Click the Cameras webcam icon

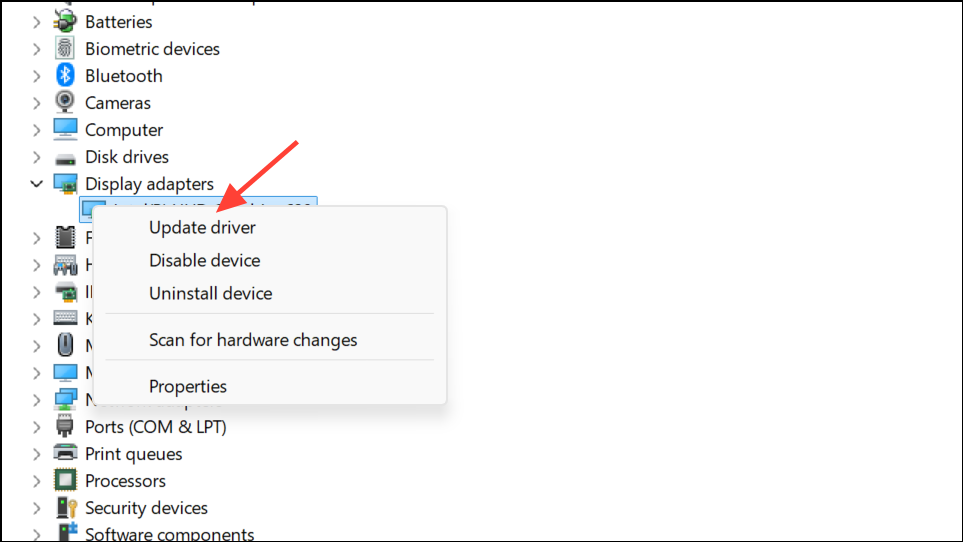pyautogui.click(x=65, y=103)
